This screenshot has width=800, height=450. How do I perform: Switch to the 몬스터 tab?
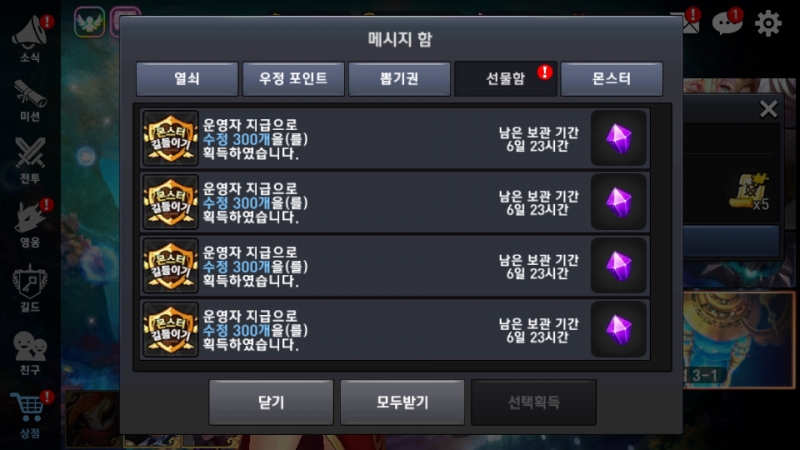click(x=612, y=79)
